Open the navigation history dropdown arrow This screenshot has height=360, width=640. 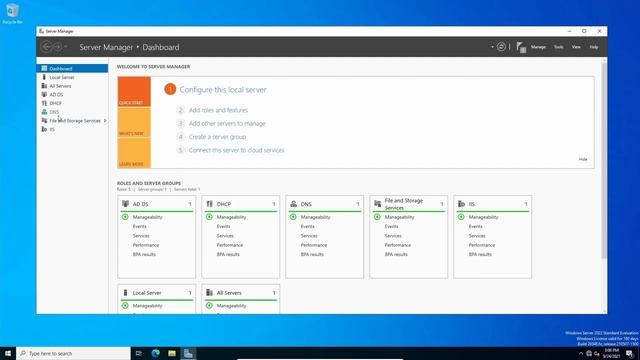pos(66,47)
